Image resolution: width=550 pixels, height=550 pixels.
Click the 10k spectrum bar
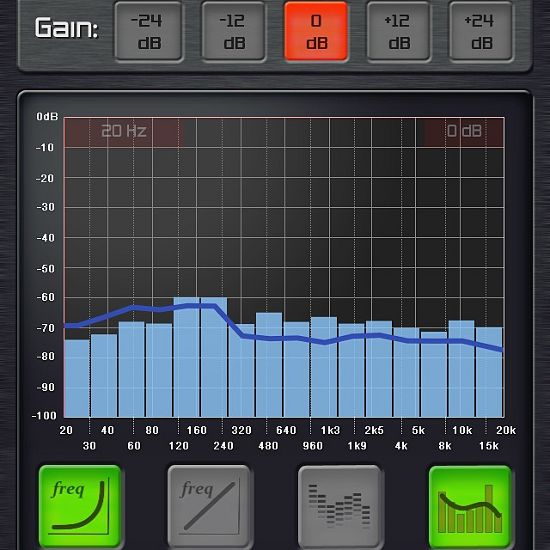(462, 368)
